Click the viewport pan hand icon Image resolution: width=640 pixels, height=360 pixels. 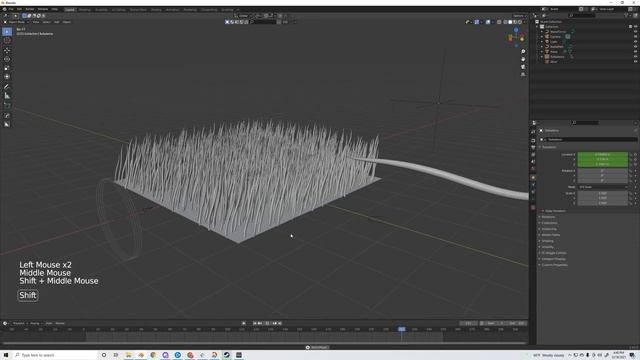click(x=523, y=59)
